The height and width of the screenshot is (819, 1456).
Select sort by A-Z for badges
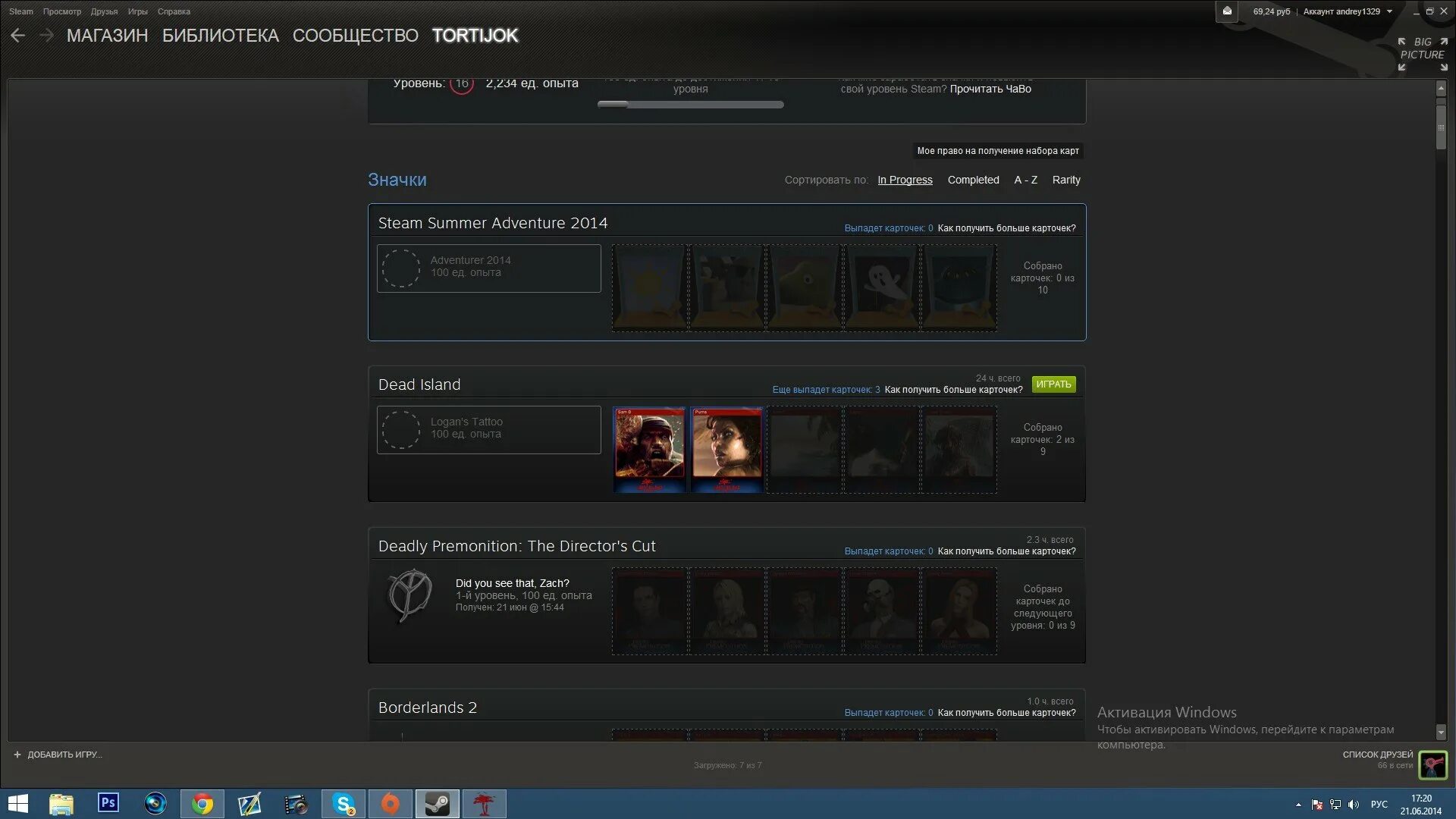[1024, 179]
